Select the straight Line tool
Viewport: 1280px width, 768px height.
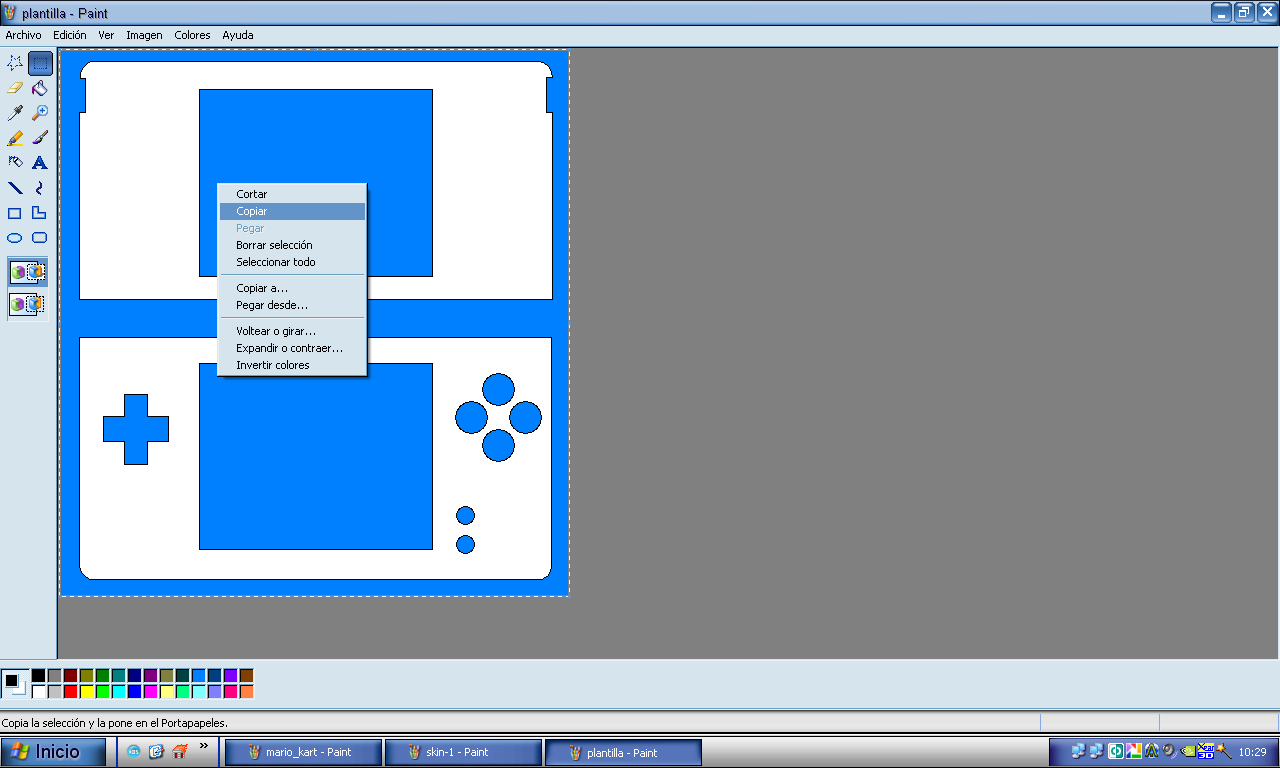(15, 187)
